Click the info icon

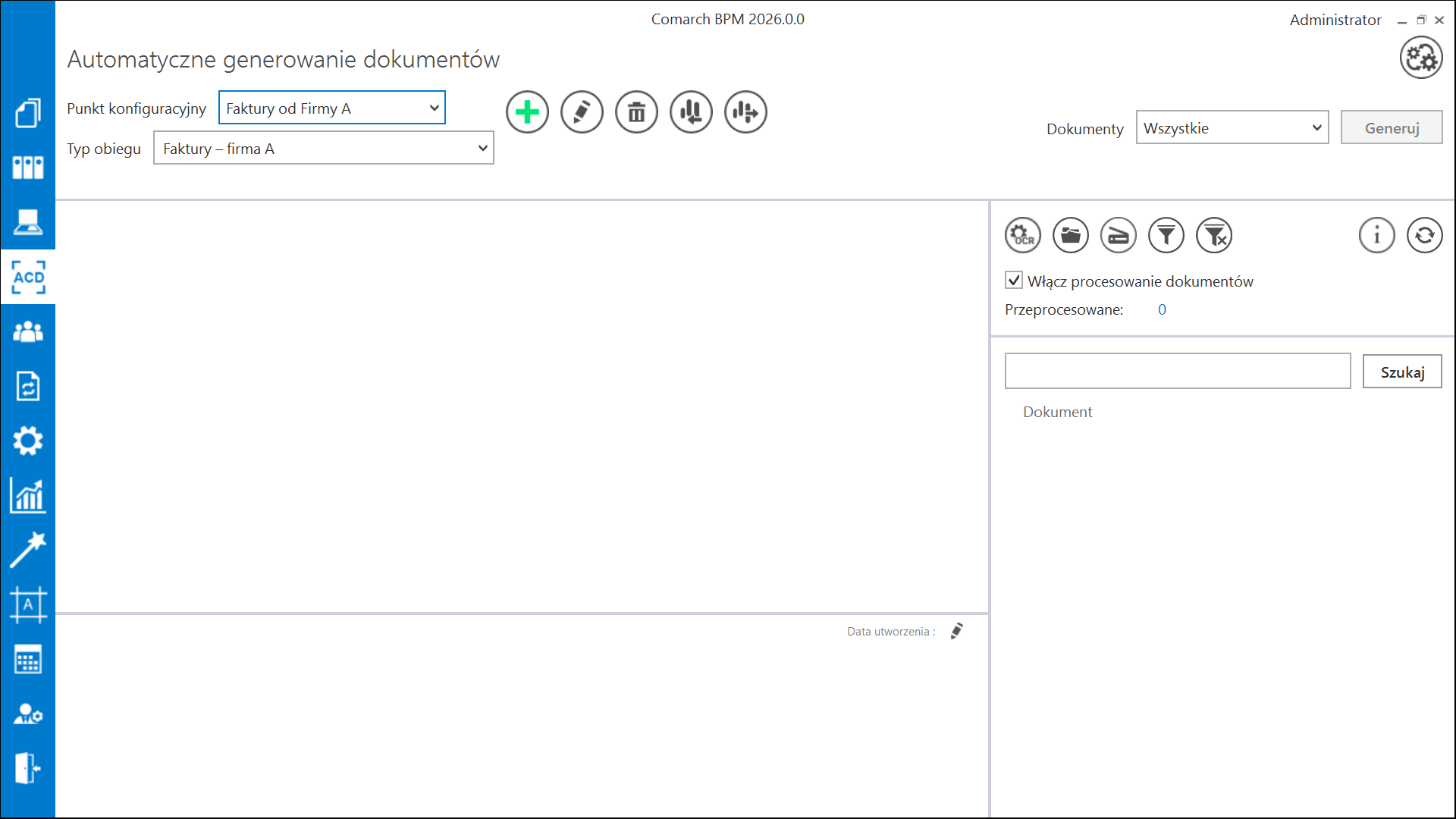pos(1376,235)
